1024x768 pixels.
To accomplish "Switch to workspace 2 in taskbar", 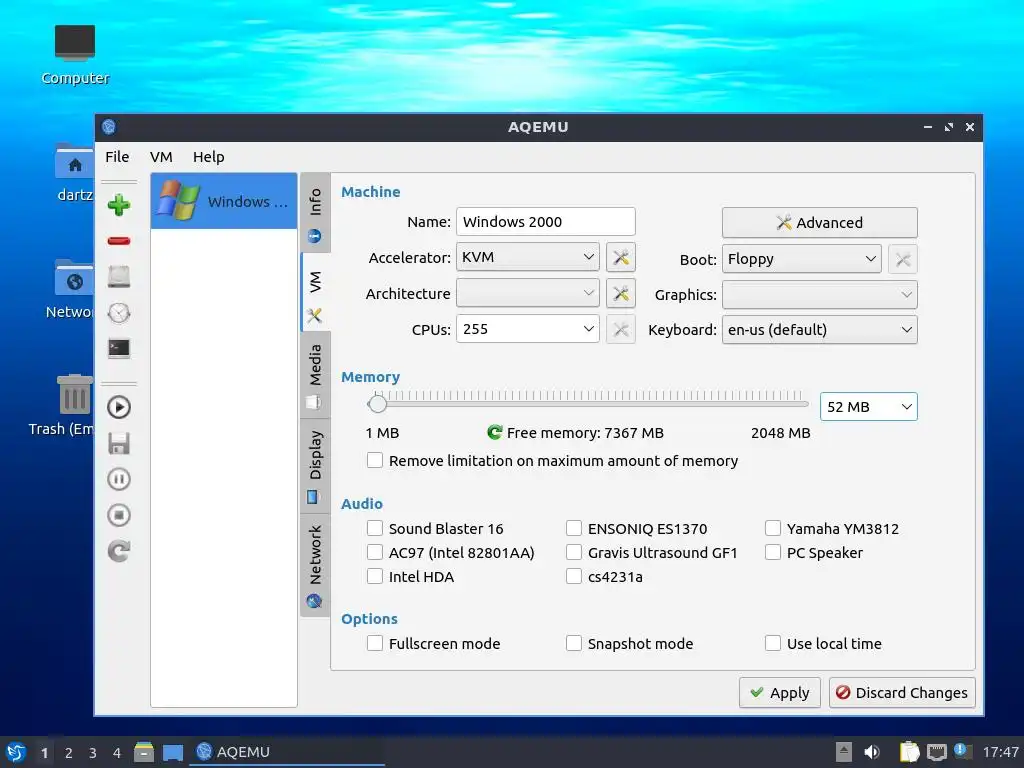I will 69,753.
